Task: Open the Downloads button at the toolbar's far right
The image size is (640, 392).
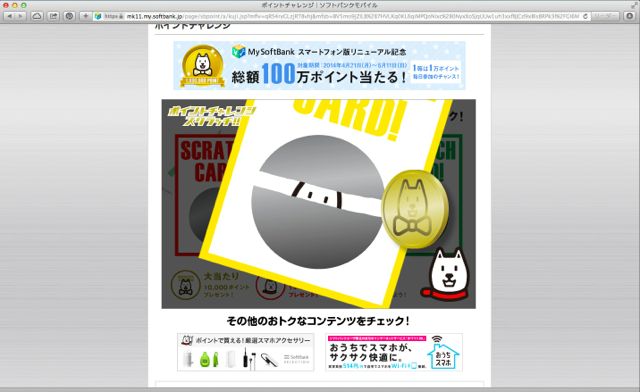Action: tap(630, 16)
